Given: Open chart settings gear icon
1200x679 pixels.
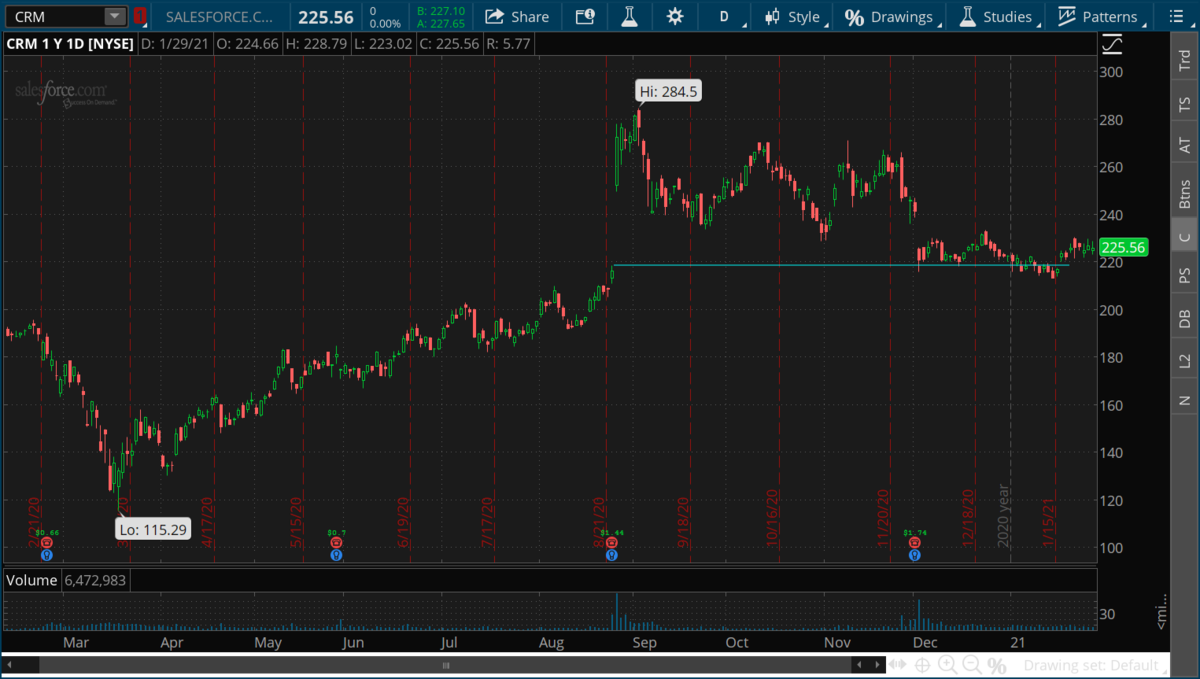Looking at the screenshot, I should click(675, 16).
